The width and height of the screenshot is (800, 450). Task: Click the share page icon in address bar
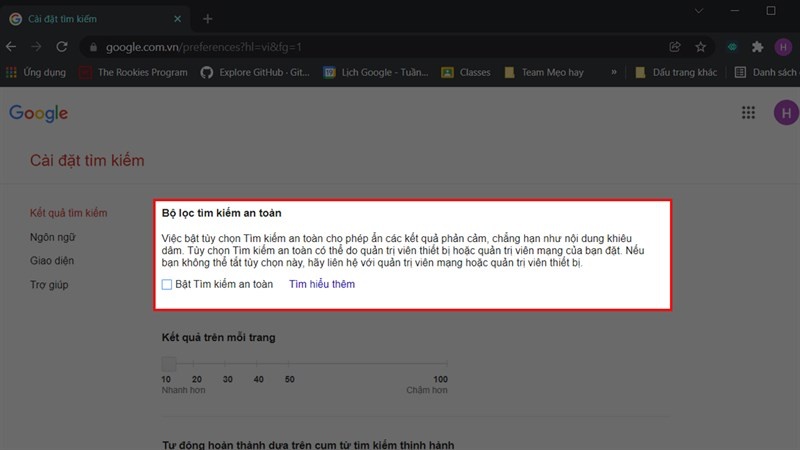pos(676,47)
